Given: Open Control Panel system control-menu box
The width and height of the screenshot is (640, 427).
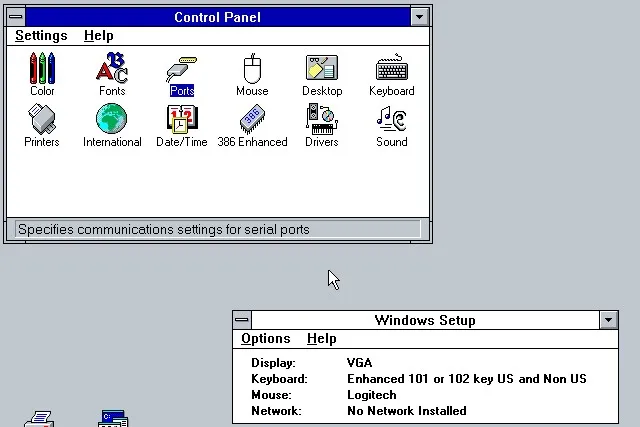Looking at the screenshot, I should tap(16, 17).
